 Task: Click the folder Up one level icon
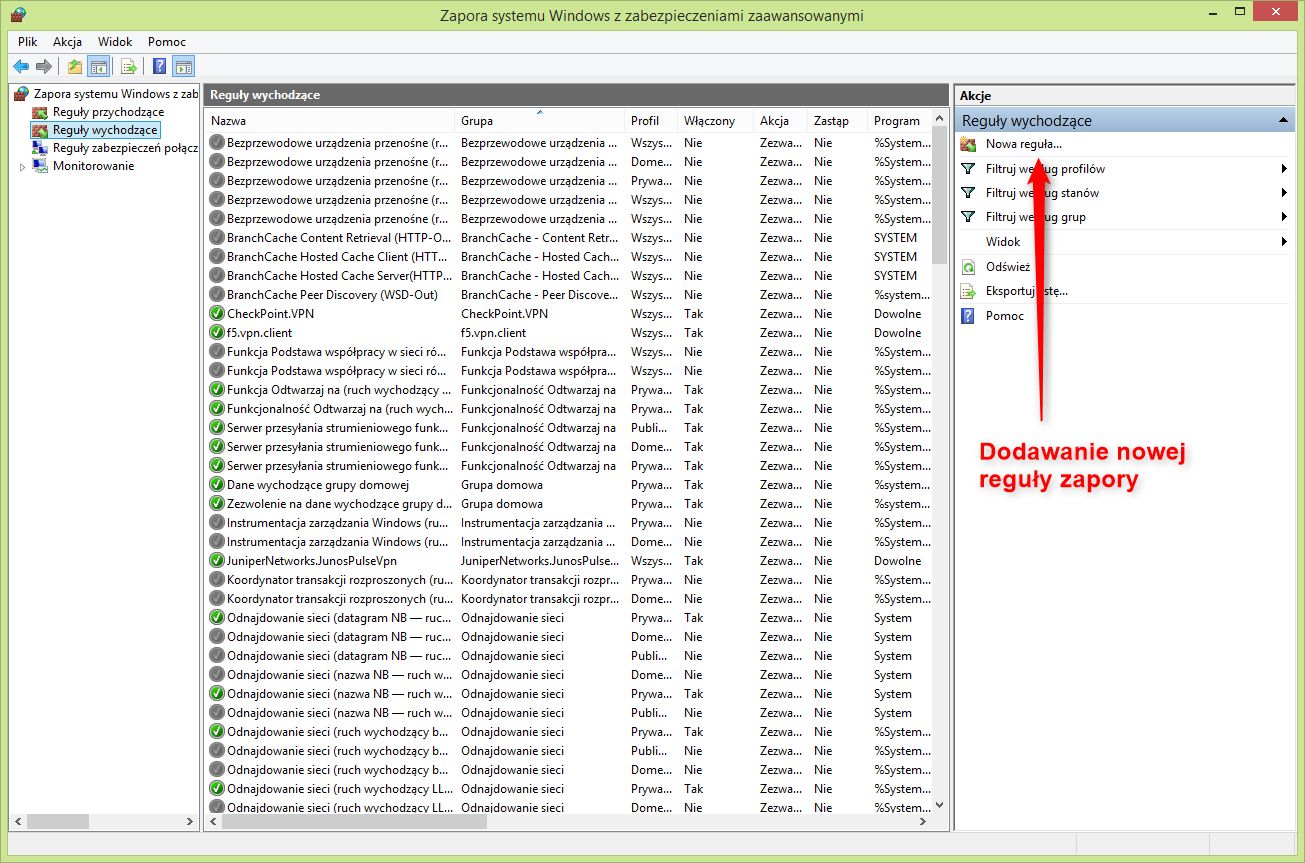75,67
